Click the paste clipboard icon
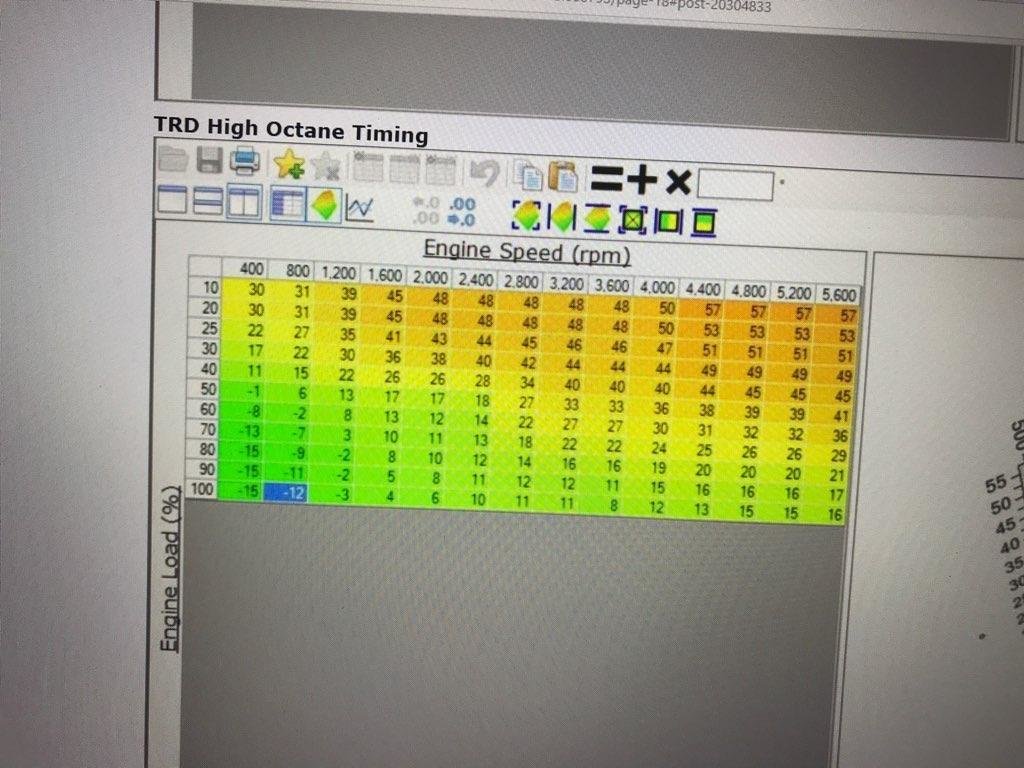 (x=563, y=176)
